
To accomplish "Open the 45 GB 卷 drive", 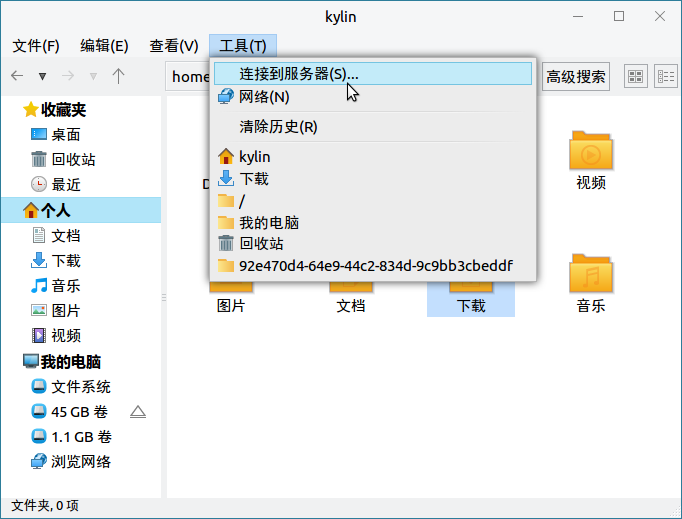I will tap(69, 412).
